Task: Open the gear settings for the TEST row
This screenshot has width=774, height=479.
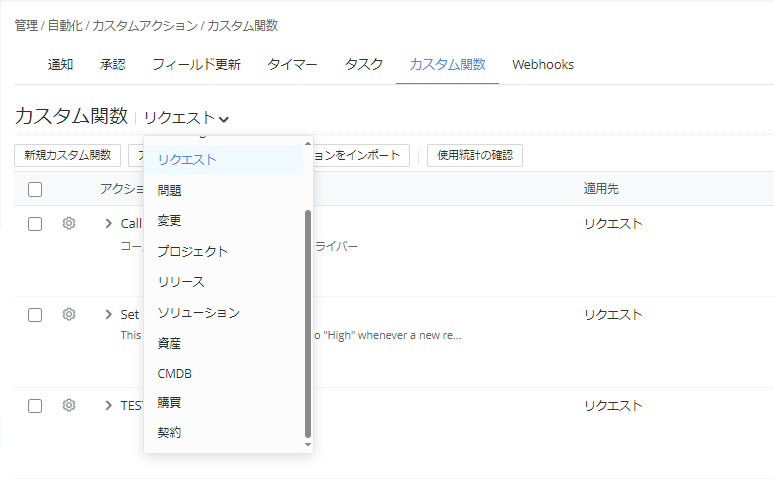Action: click(x=69, y=406)
